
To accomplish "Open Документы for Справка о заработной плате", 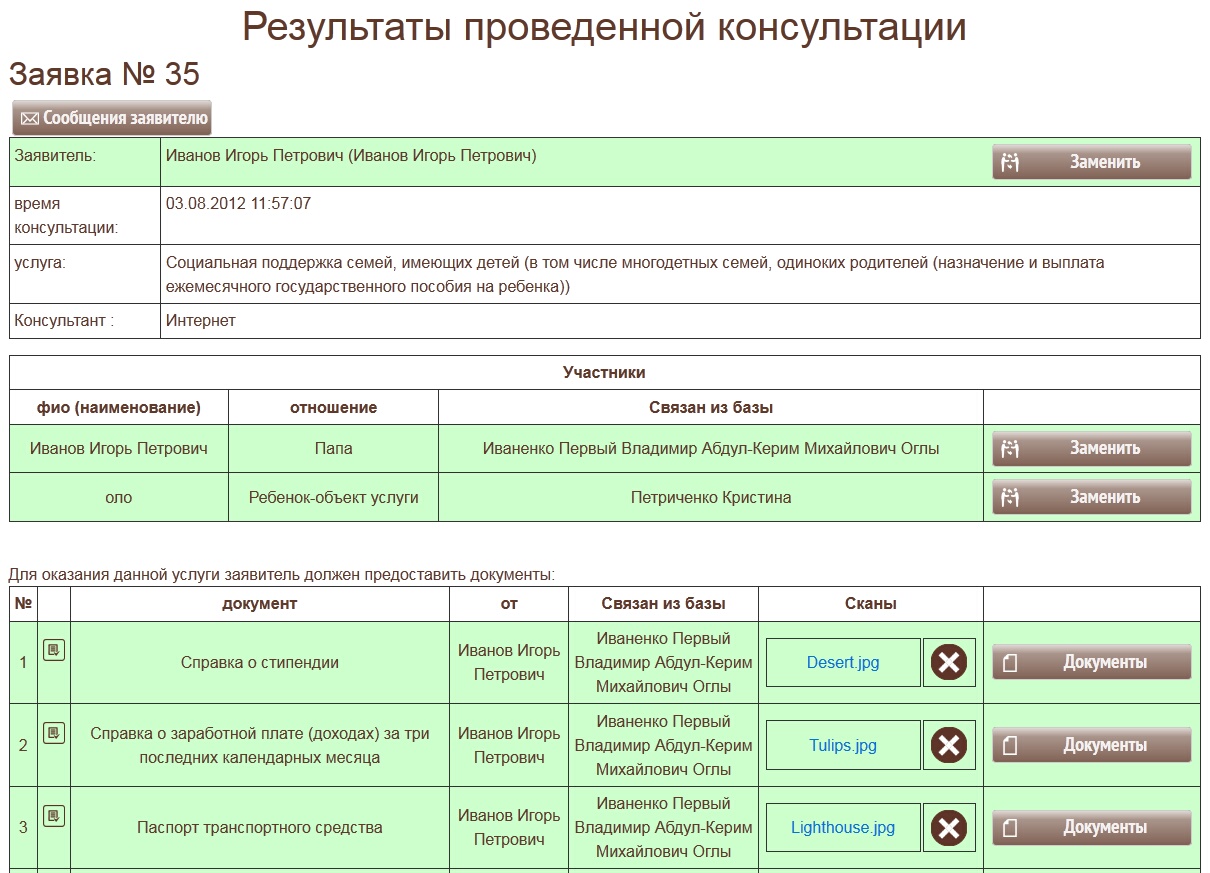I will point(1091,745).
